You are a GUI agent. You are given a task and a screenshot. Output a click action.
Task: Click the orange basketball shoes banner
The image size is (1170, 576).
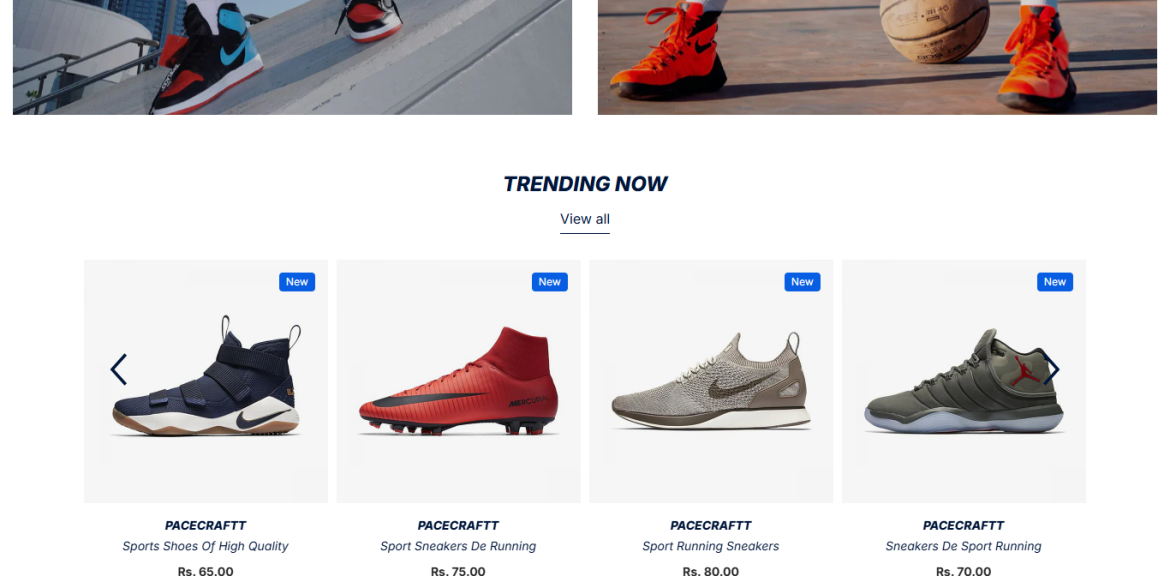tap(878, 57)
